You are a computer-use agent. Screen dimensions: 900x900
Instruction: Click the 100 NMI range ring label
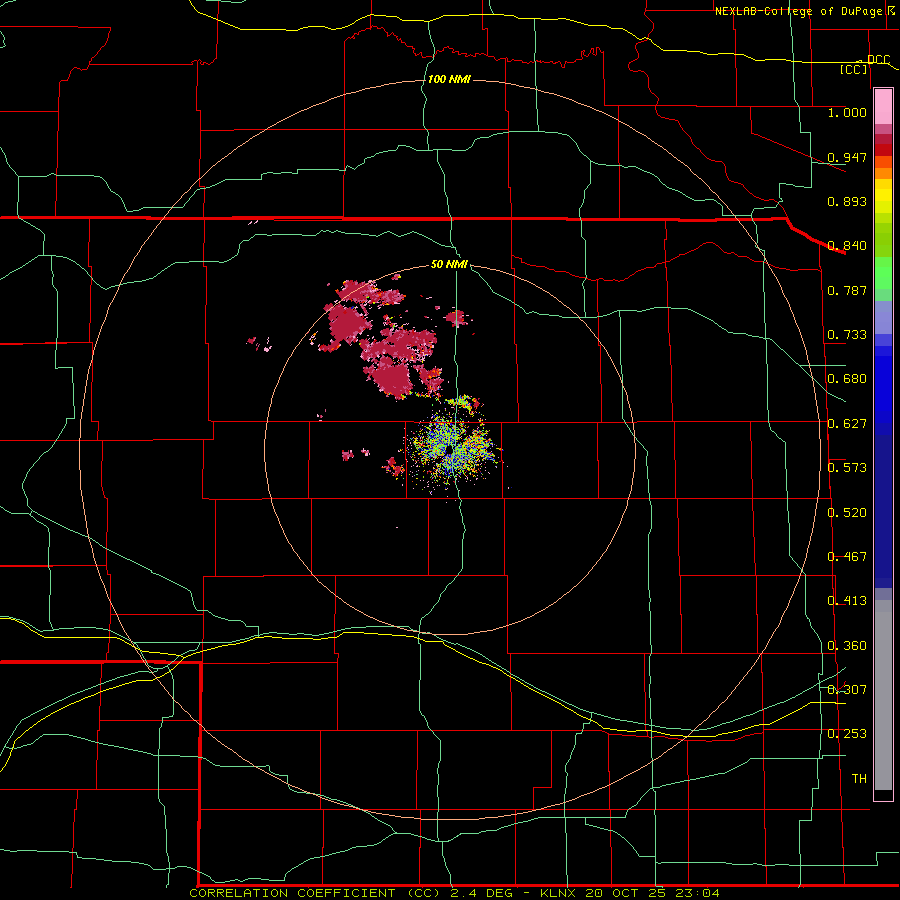(449, 79)
